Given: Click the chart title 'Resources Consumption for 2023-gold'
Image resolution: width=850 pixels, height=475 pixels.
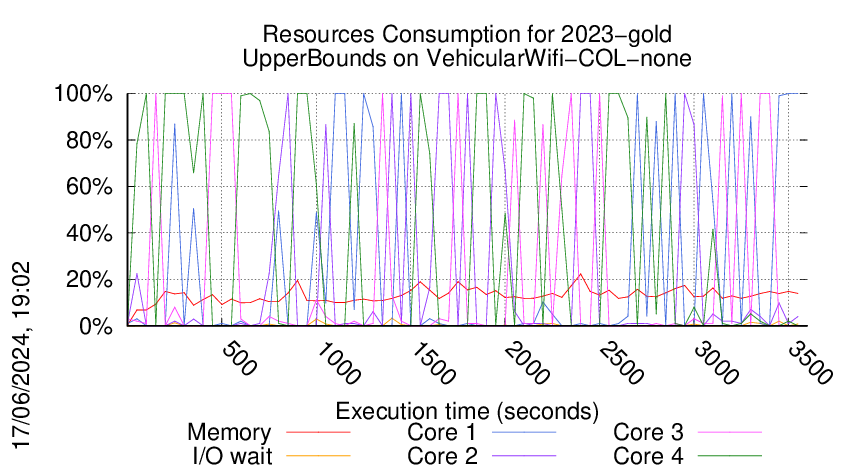Looking at the screenshot, I should (x=467, y=34).
